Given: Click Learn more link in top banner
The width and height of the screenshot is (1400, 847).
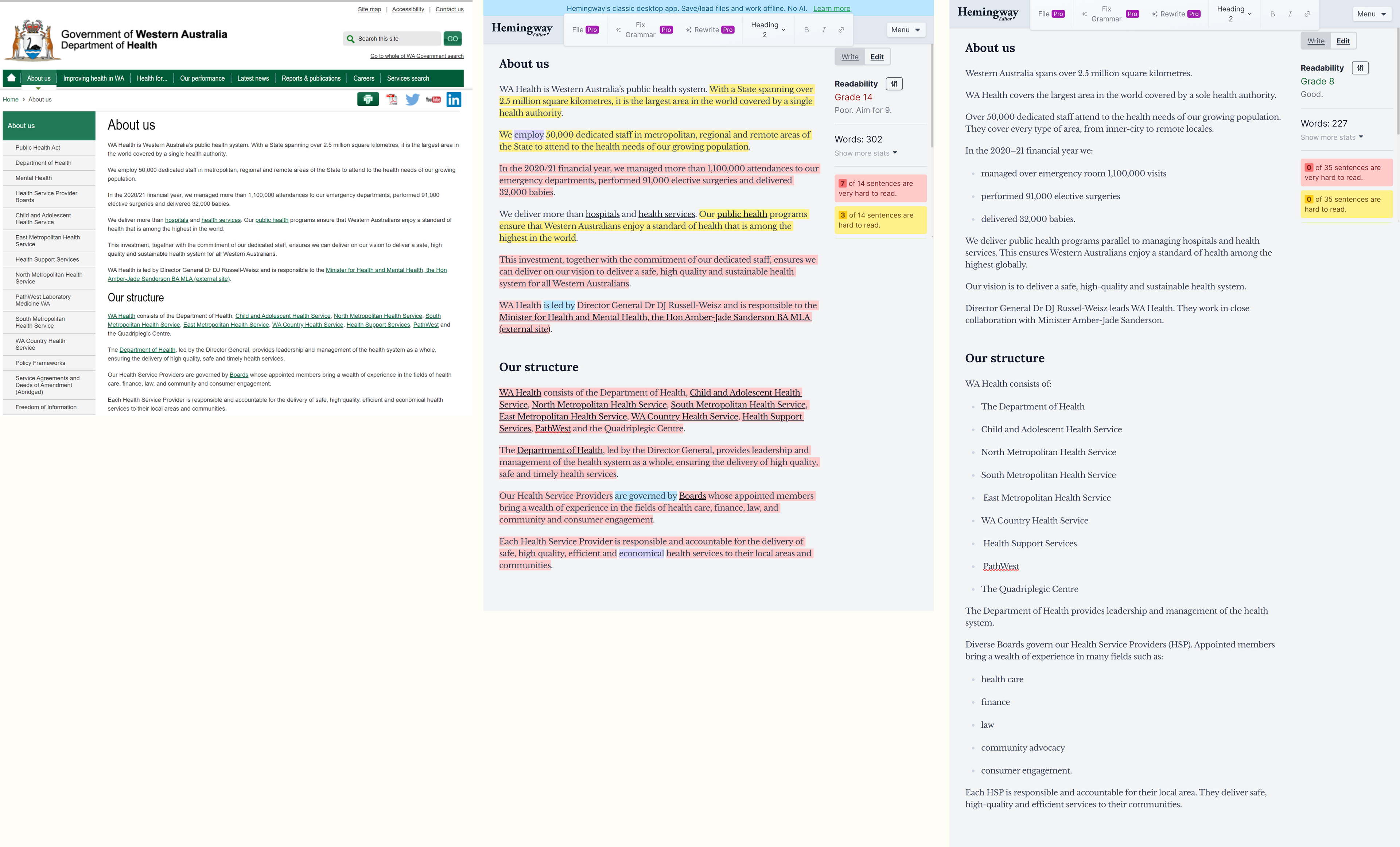Looking at the screenshot, I should 831,8.
